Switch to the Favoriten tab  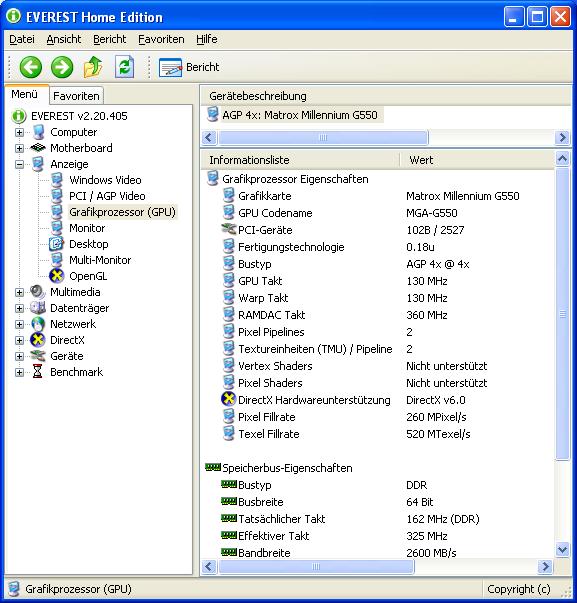click(x=76, y=96)
